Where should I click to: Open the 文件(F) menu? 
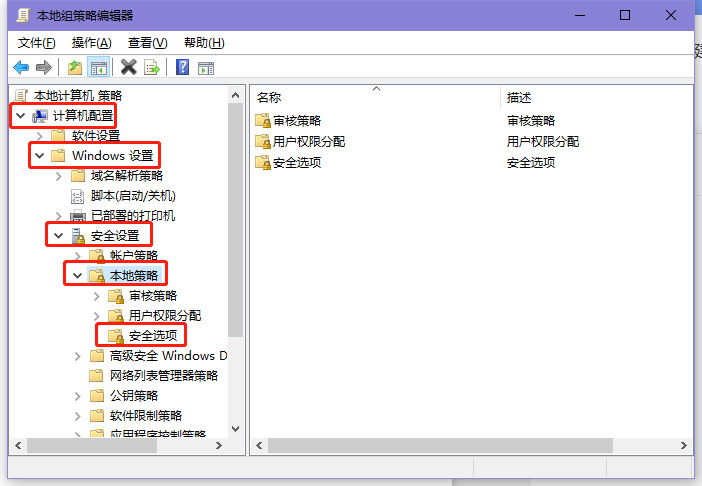[x=36, y=43]
